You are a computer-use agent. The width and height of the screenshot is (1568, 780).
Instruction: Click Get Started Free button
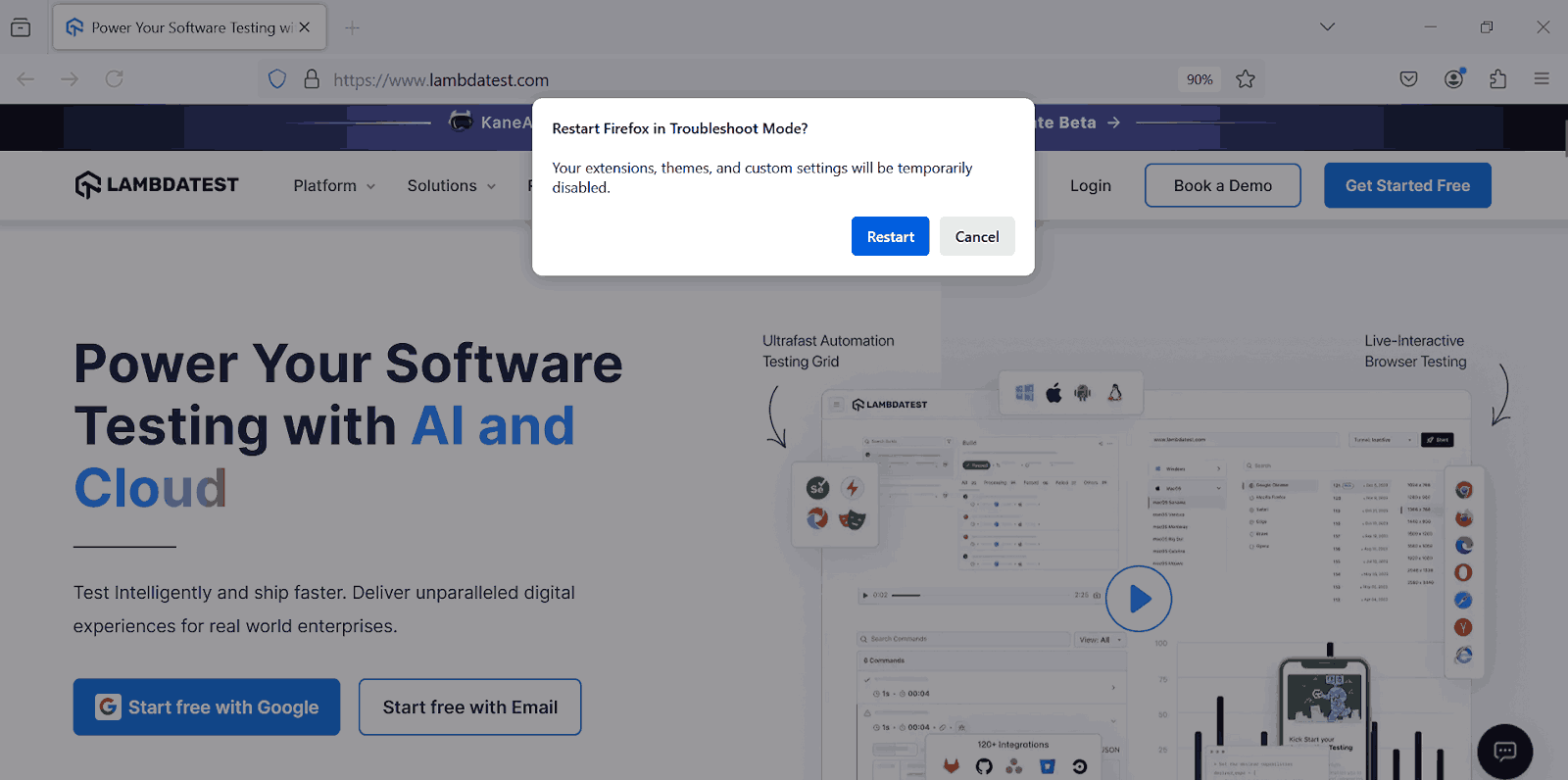(1407, 185)
